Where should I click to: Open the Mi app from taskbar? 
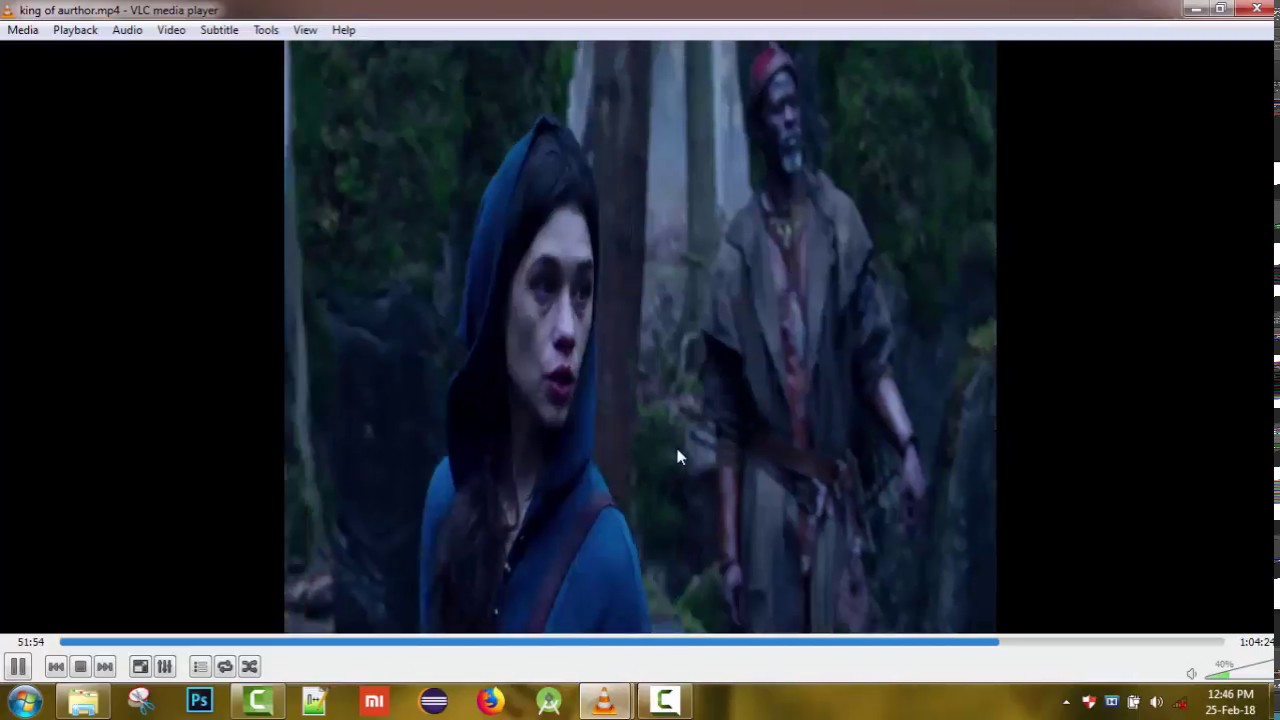(x=374, y=701)
